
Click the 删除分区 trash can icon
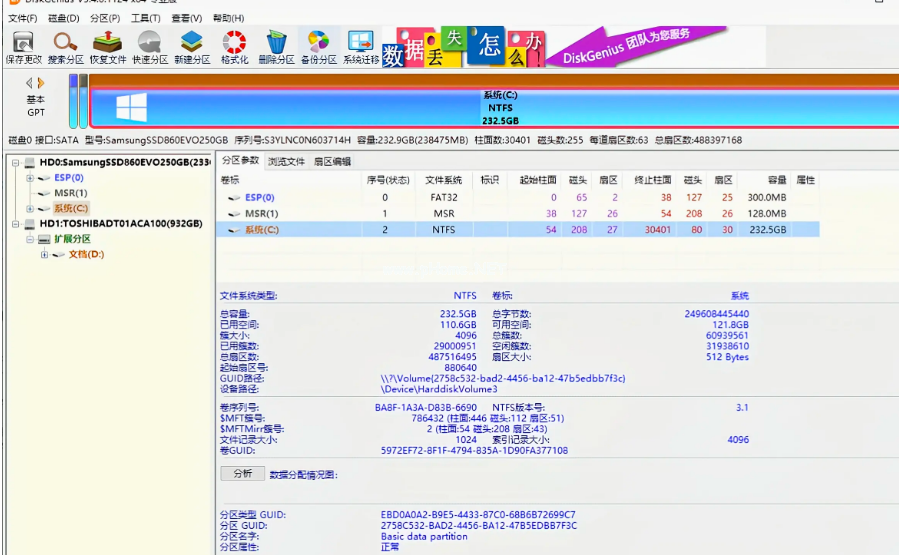coord(277,46)
